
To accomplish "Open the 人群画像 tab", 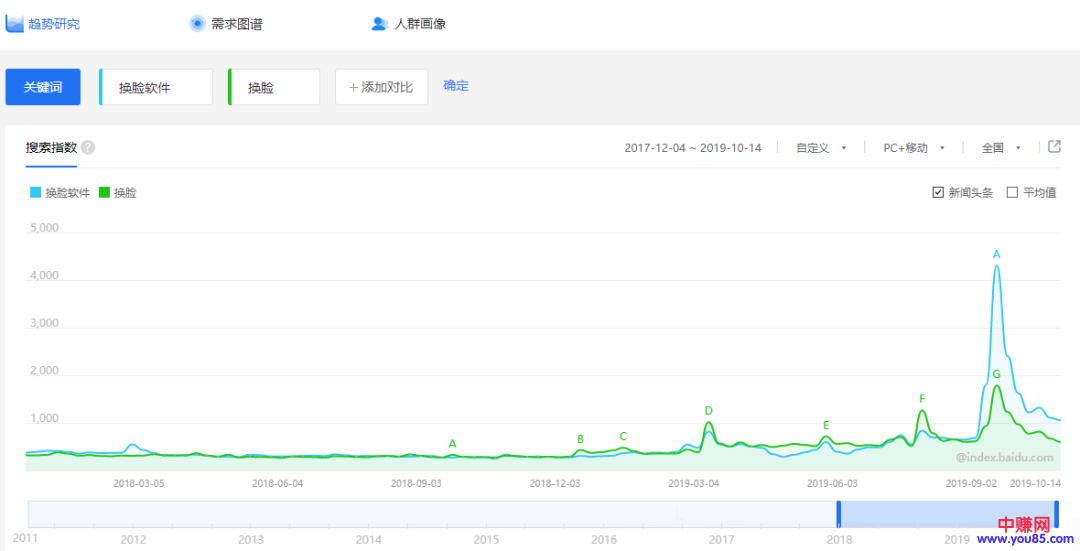I will pos(420,23).
